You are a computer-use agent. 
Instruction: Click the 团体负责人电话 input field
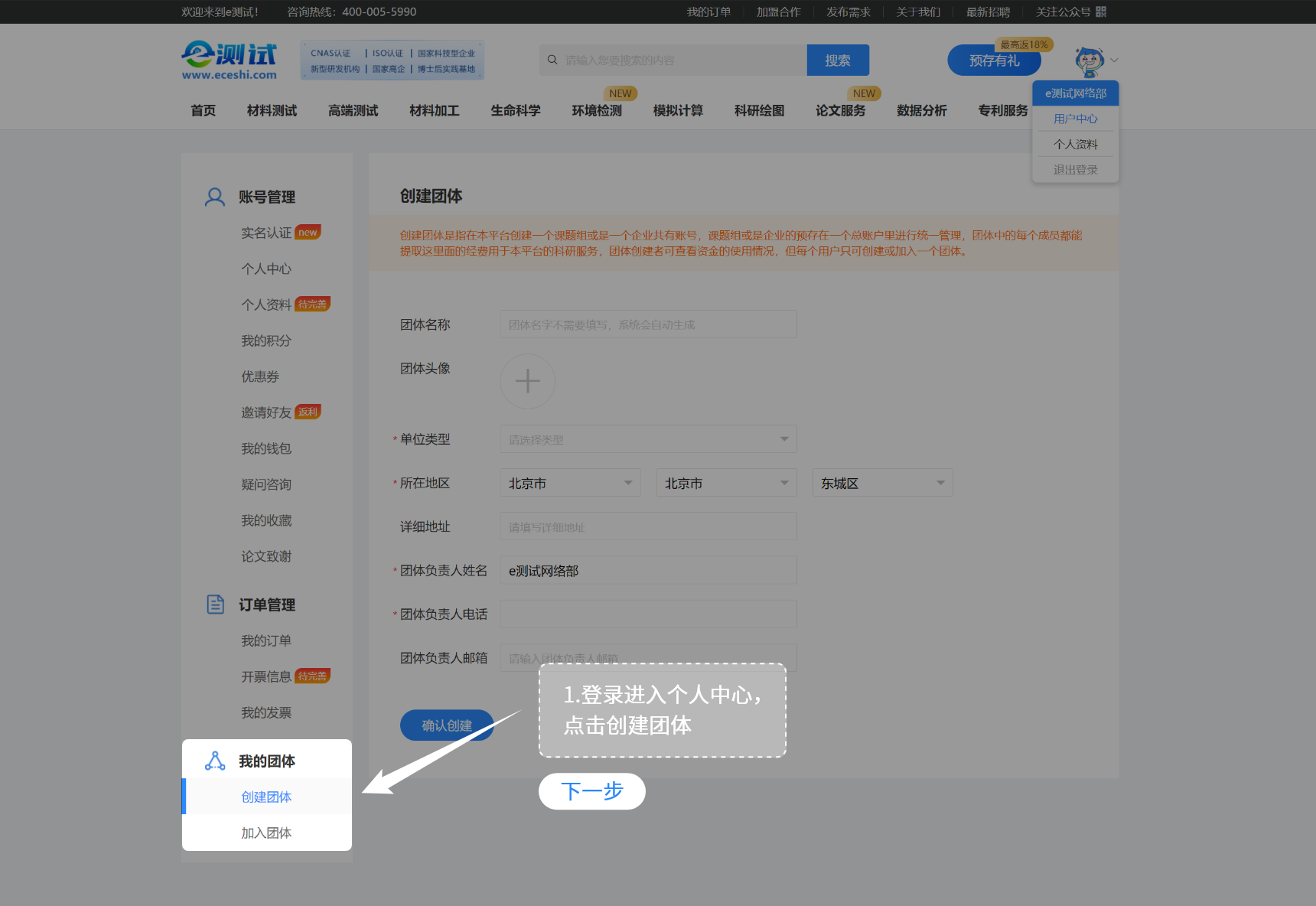[647, 613]
